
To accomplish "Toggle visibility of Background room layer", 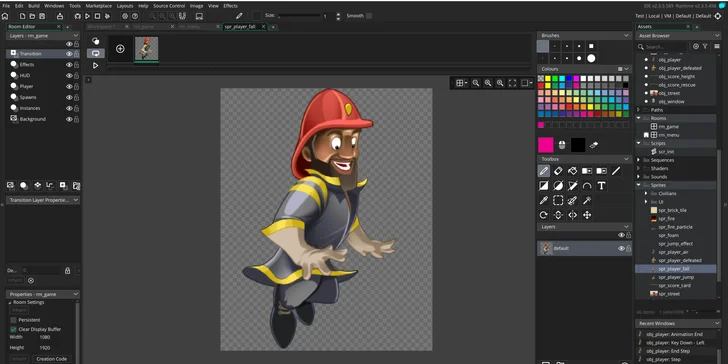I will coord(69,119).
